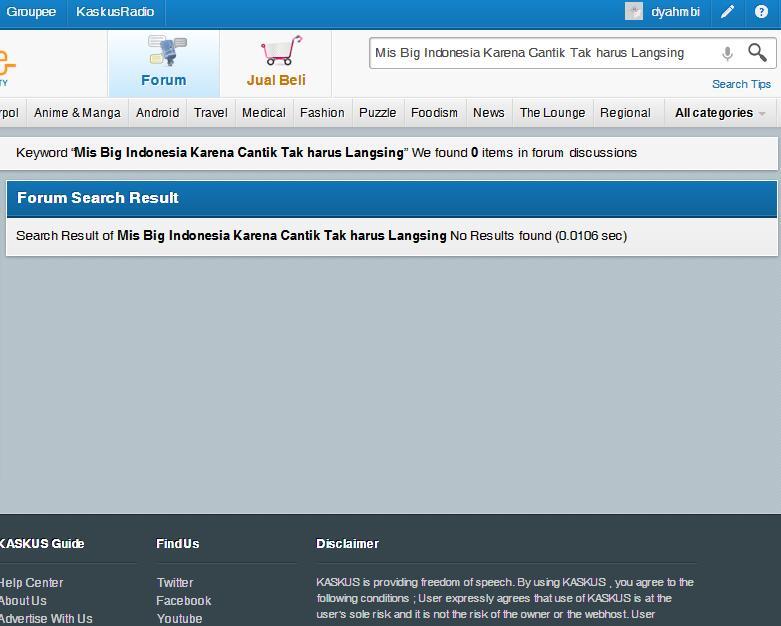Click the Jual Beli shopping cart icon
Image resolution: width=781 pixels, height=626 pixels.
coord(281,50)
